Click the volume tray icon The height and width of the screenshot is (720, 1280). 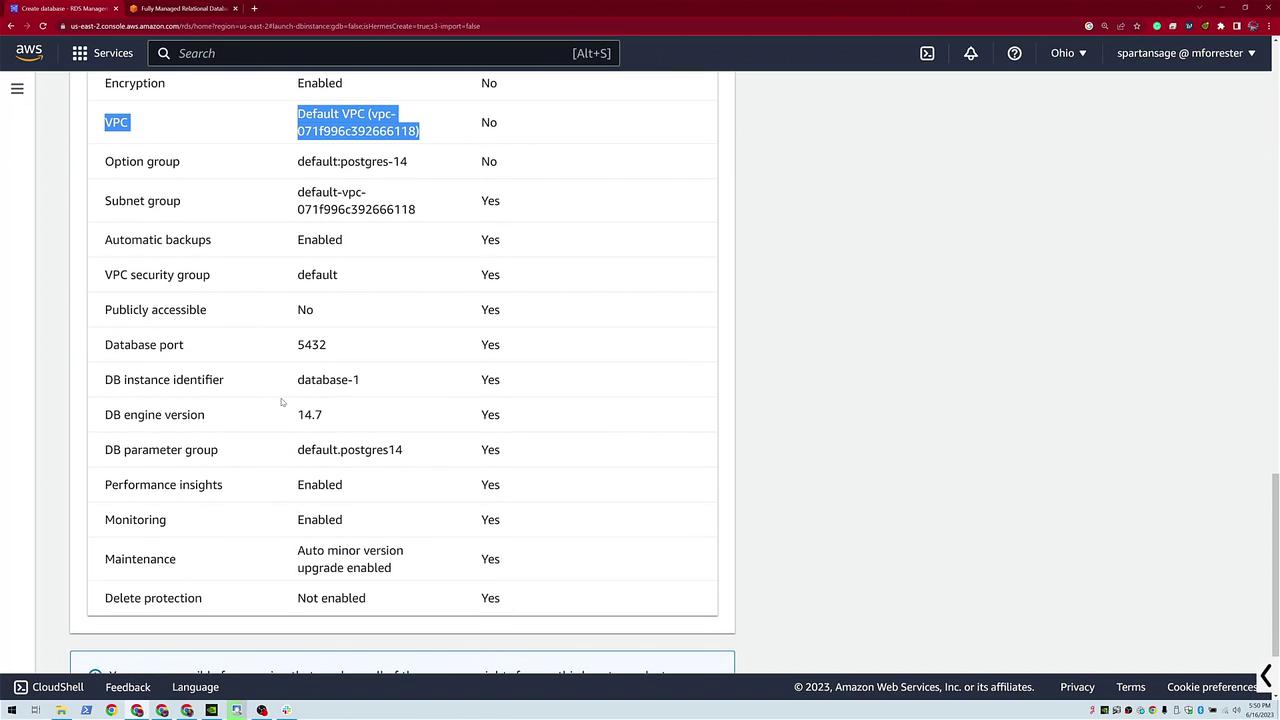point(1236,710)
